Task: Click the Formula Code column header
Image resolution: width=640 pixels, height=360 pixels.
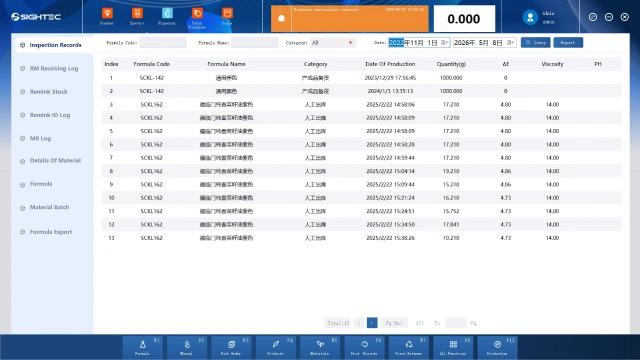Action: click(x=151, y=64)
